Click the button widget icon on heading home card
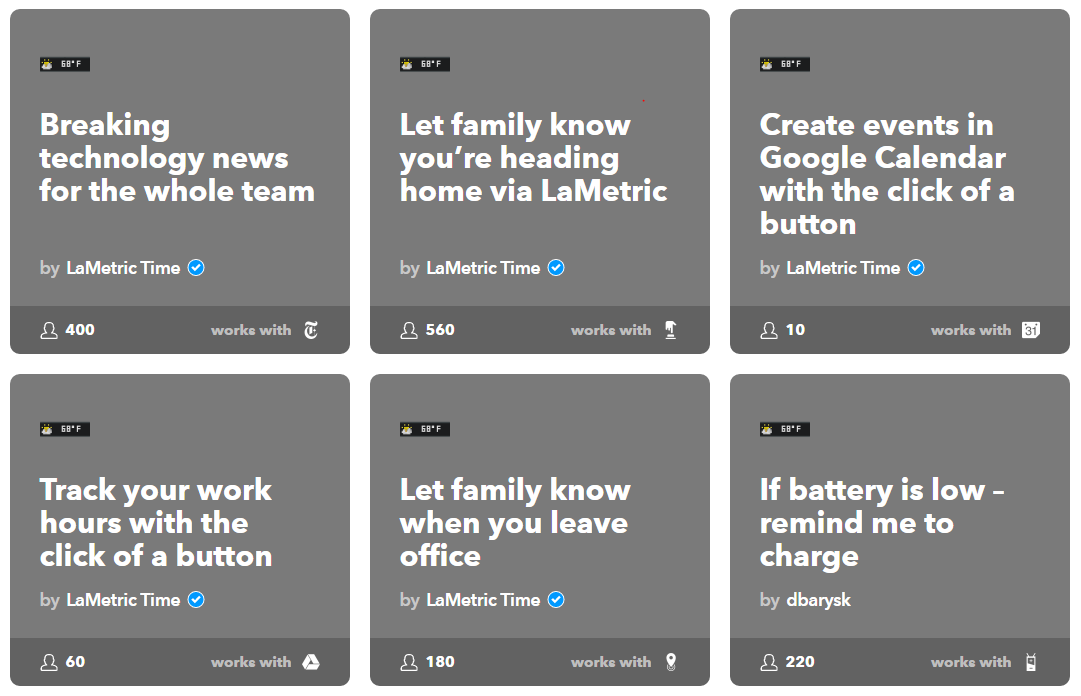Image resolution: width=1081 pixels, height=696 pixels. click(x=671, y=330)
